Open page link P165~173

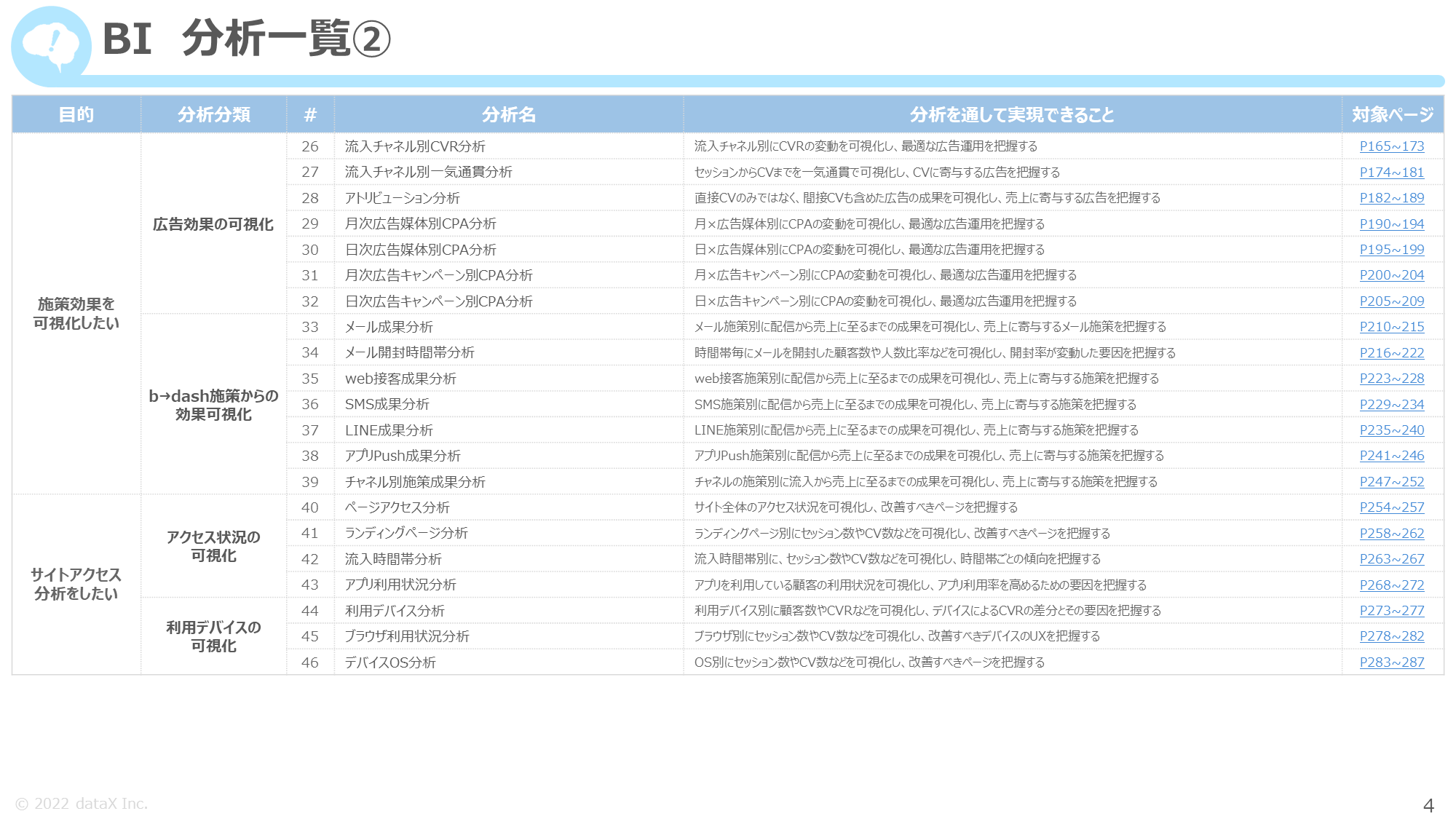(1391, 146)
